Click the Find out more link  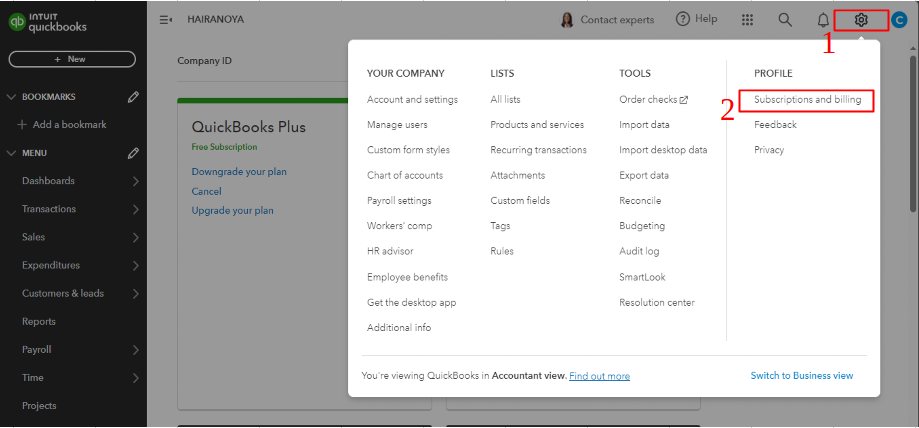click(x=600, y=376)
